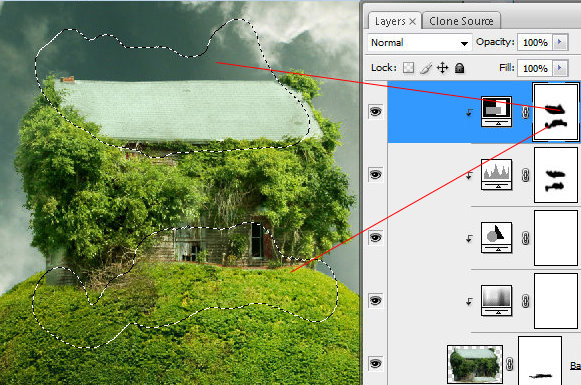Open the Normal blend mode dropdown
This screenshot has width=581, height=385.
419,43
